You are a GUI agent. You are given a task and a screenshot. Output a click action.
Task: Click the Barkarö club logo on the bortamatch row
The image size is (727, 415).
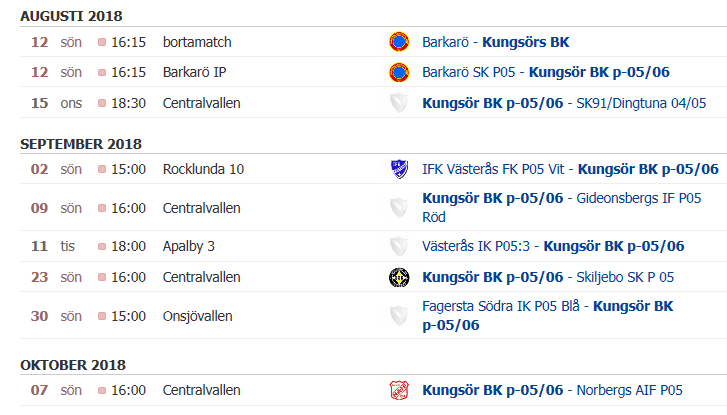pos(399,42)
